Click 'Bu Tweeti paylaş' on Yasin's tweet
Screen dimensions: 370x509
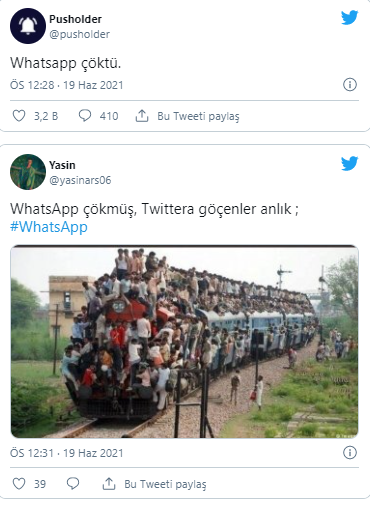point(165,484)
